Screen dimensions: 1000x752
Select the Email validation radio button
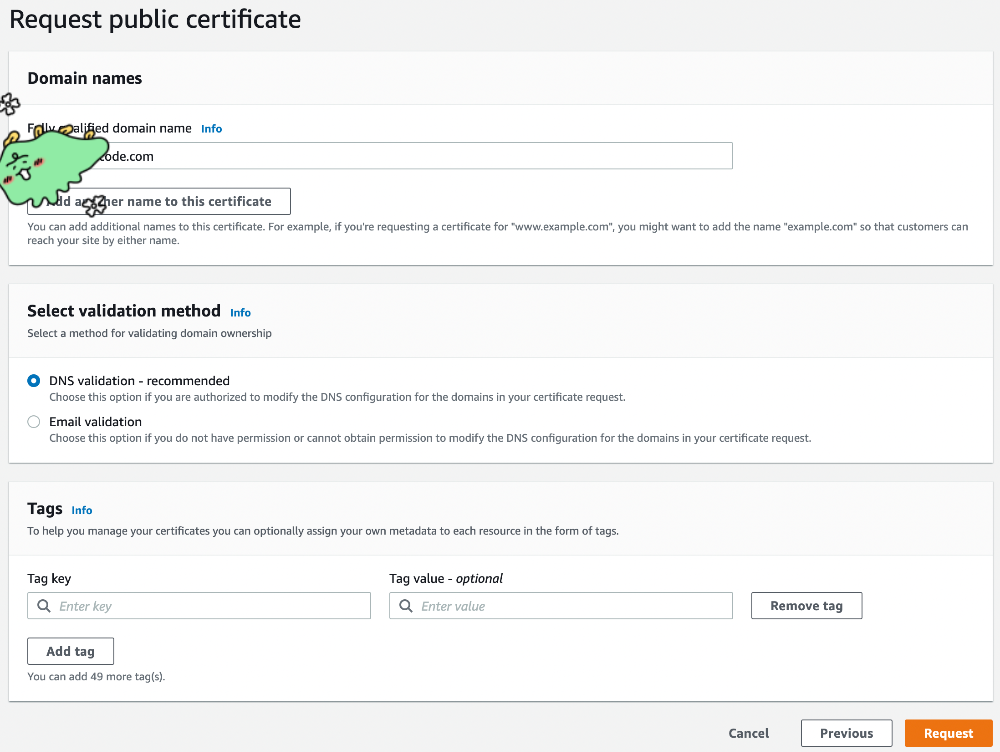point(34,422)
